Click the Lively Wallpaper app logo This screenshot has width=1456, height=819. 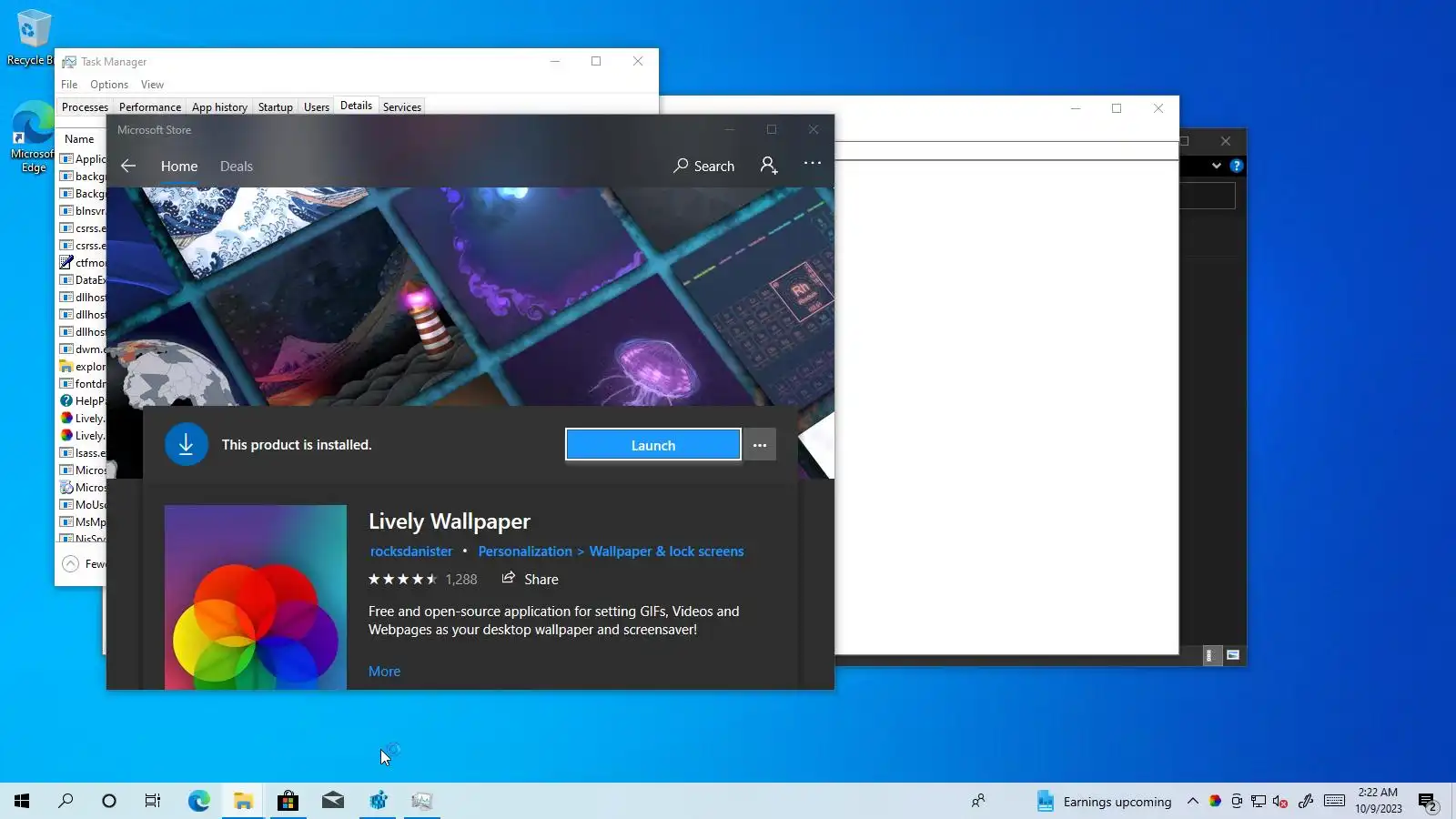pos(256,597)
